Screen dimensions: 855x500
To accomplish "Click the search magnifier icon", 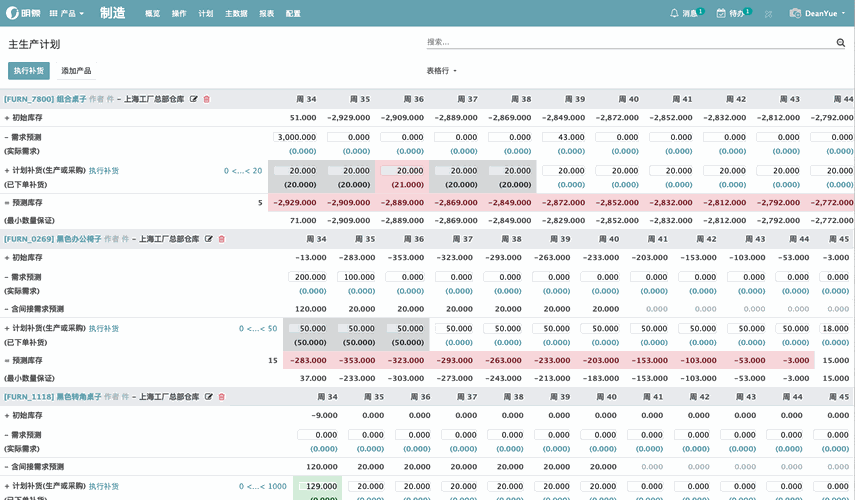I will pos(841,43).
